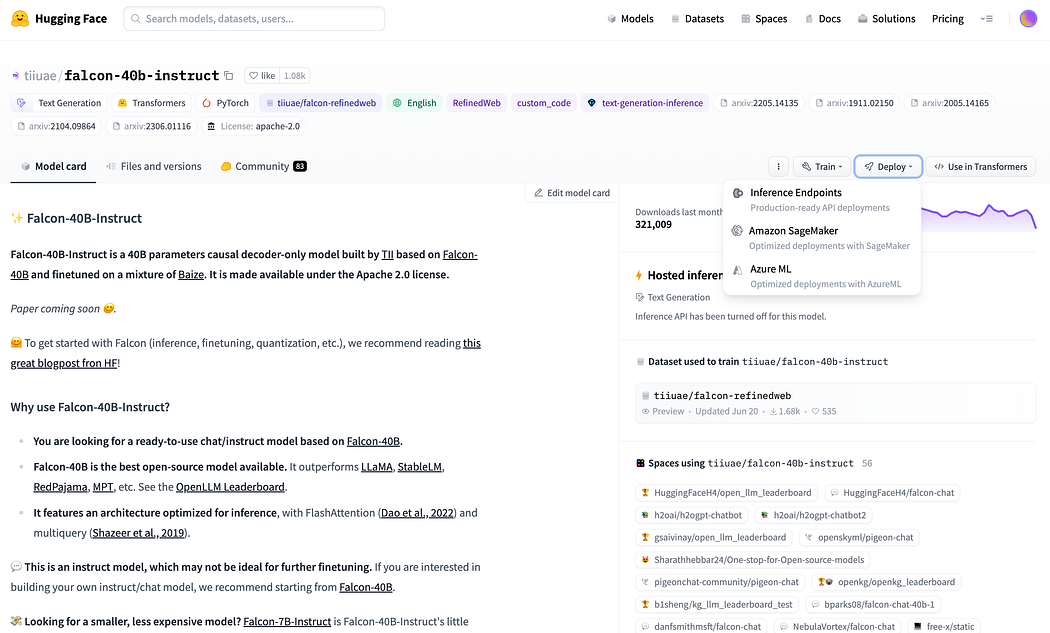Open pigeonchat-community/pigeon-chat space

click(x=720, y=582)
